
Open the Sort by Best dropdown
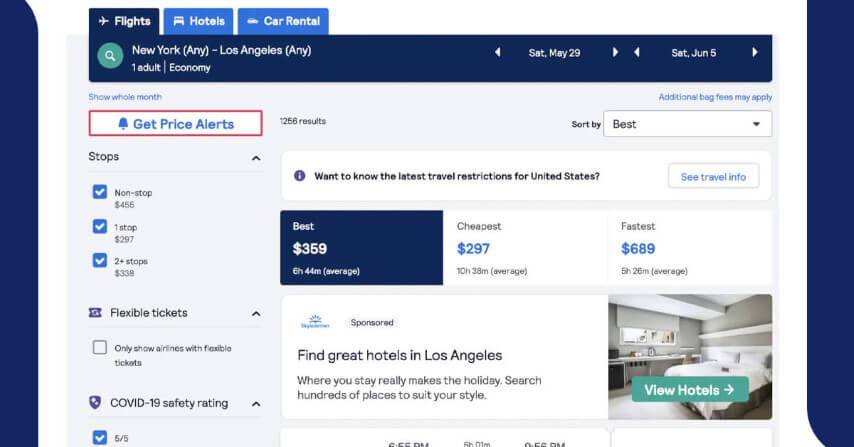(687, 124)
